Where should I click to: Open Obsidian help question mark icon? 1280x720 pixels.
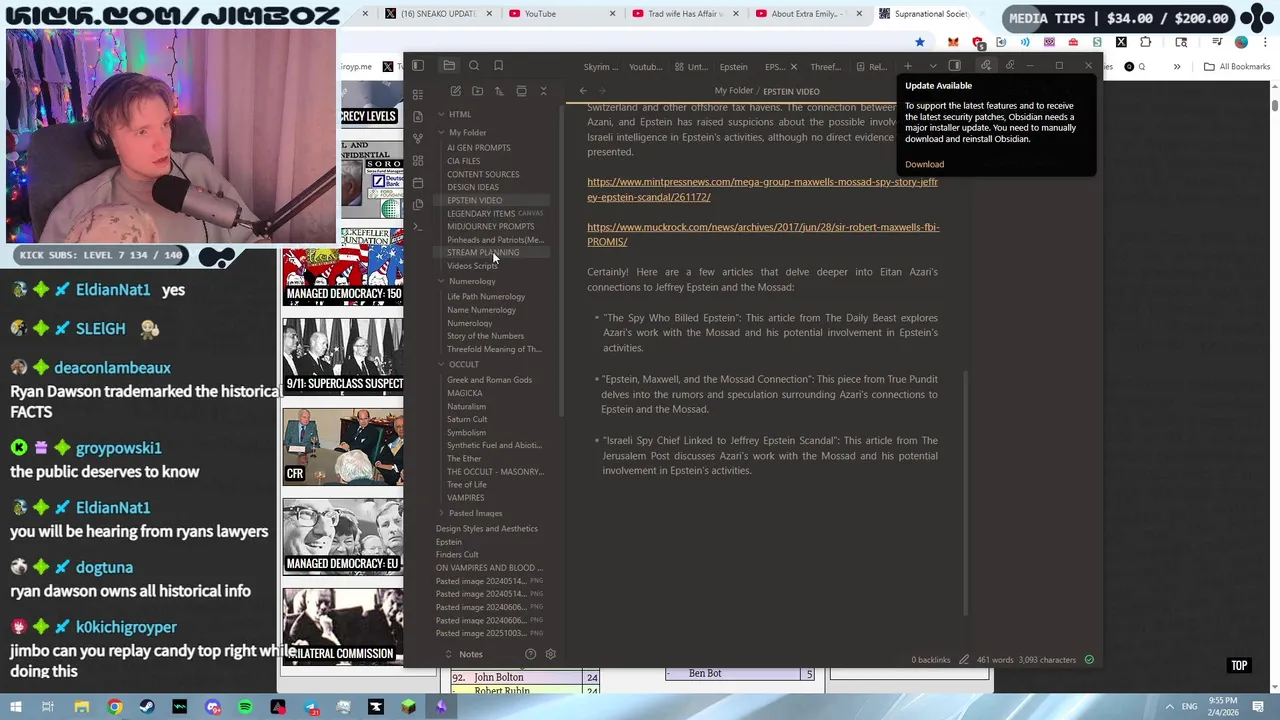[530, 654]
